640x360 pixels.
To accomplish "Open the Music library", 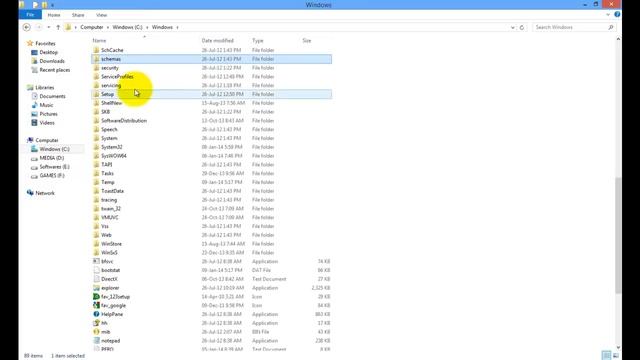I will (x=46, y=105).
